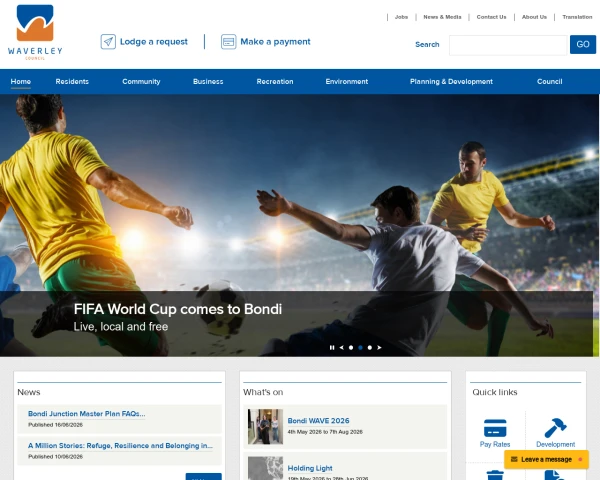Open the Community menu

tap(141, 82)
